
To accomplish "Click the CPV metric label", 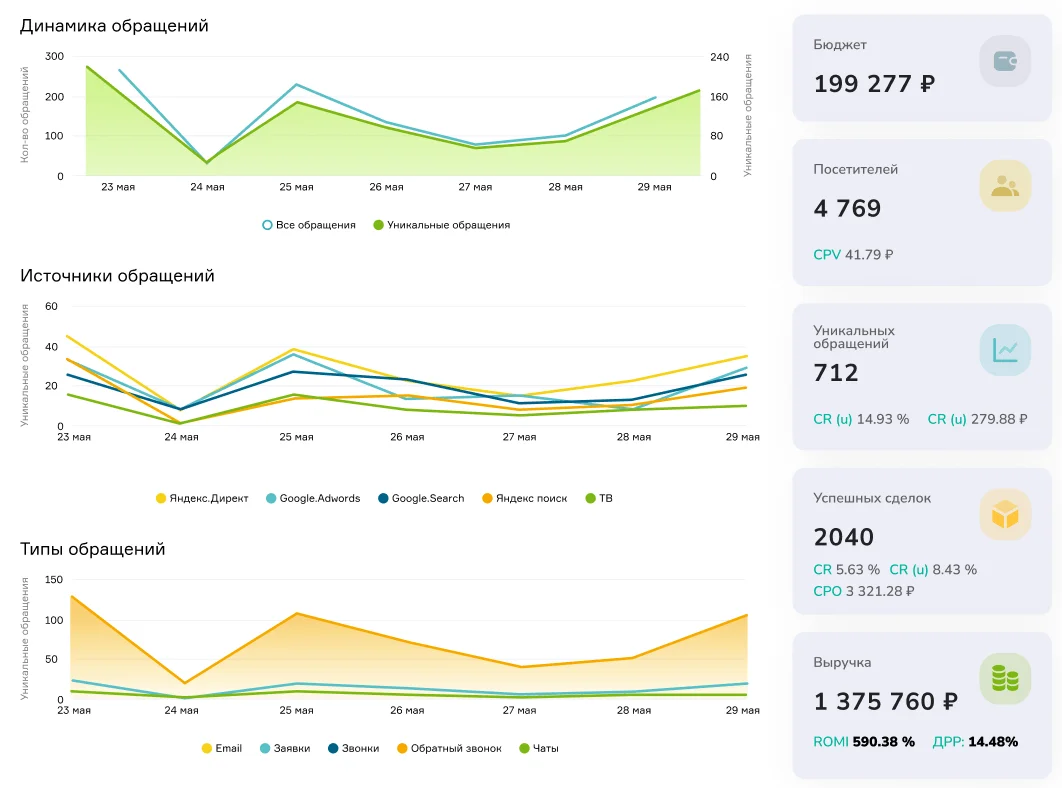I will click(x=826, y=255).
